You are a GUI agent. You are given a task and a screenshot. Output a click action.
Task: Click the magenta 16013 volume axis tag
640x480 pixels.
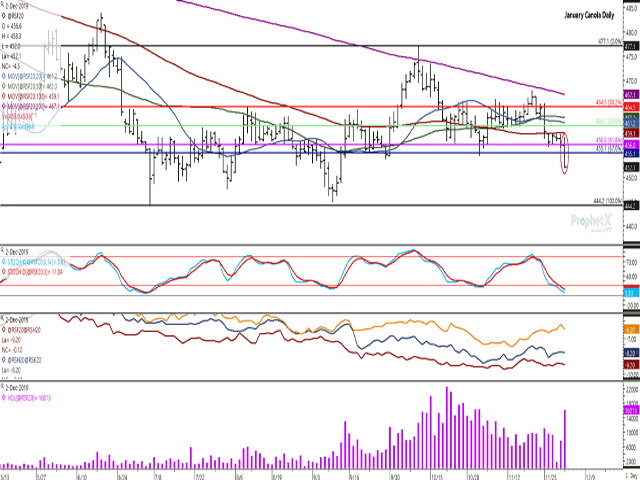(631, 411)
